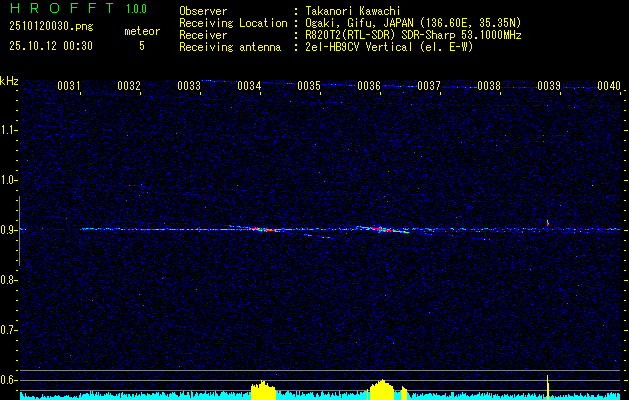Click the 'Receiver' field label

tap(203, 35)
